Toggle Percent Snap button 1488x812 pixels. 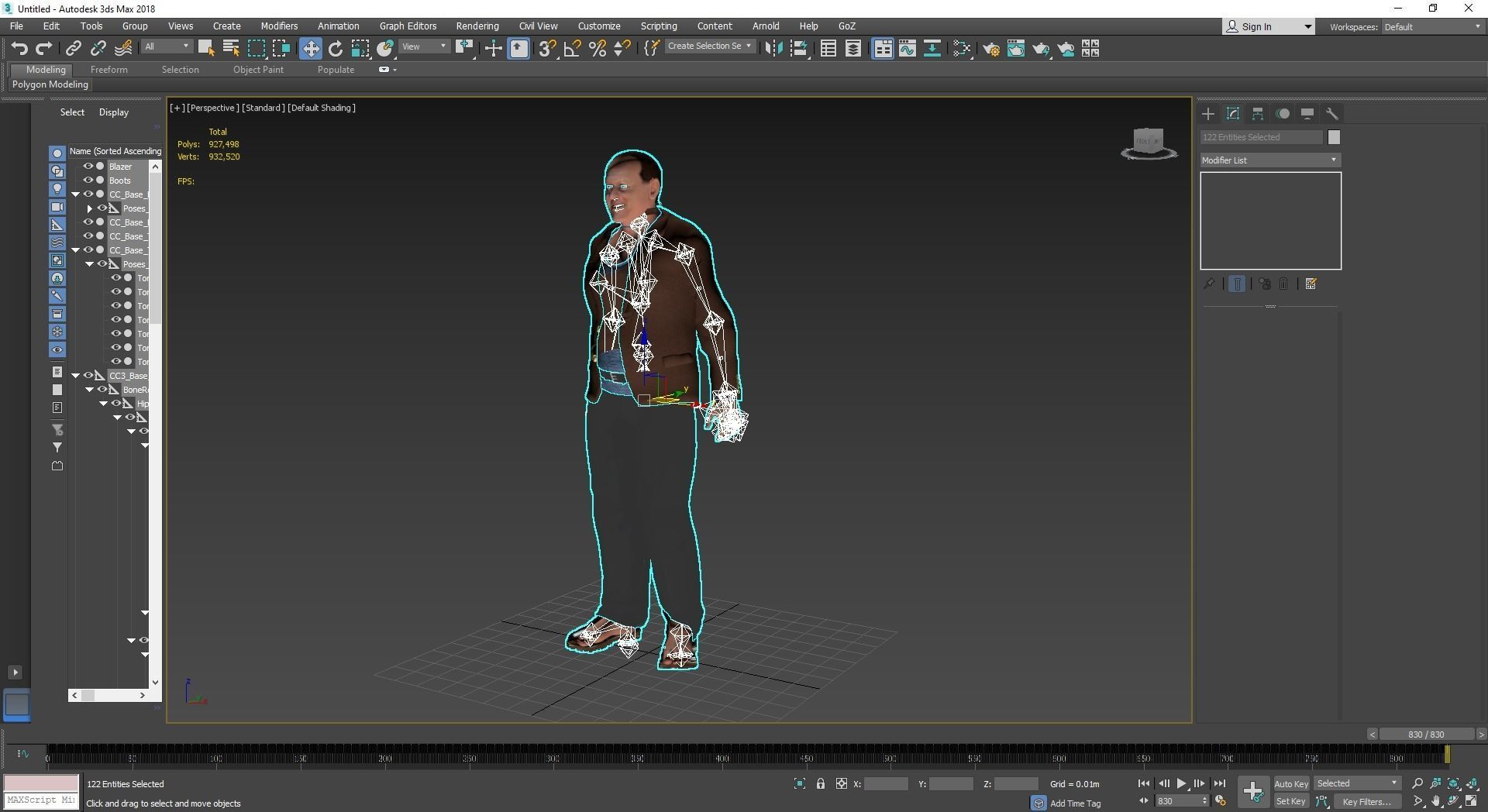[598, 49]
